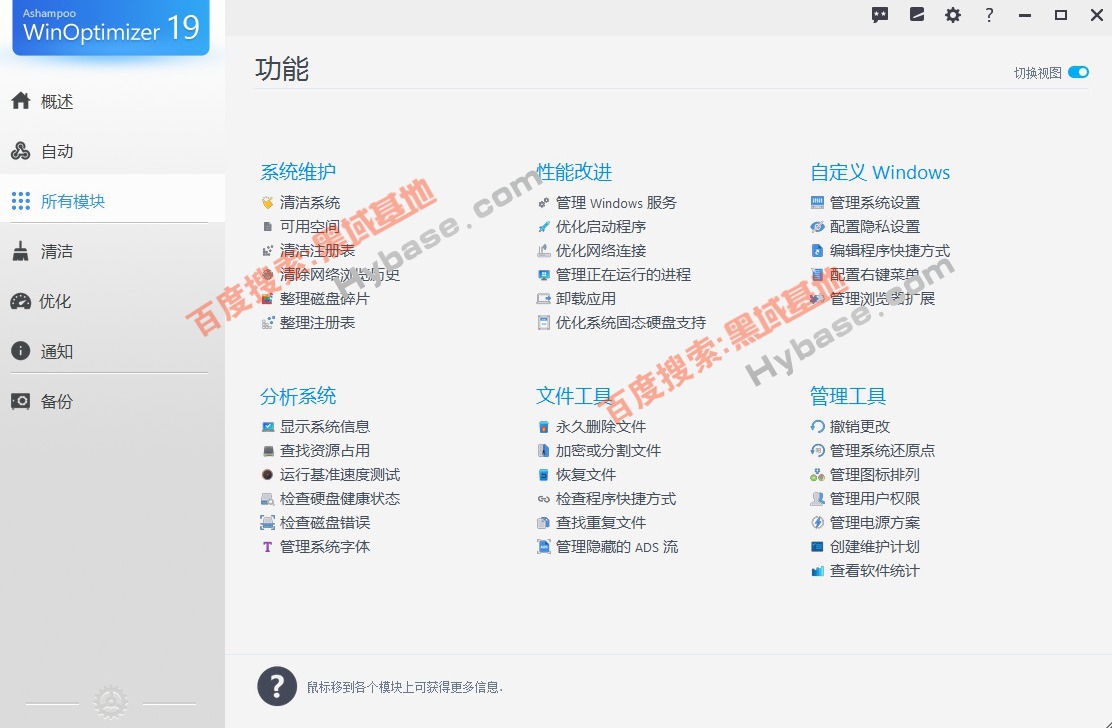Click the Ashampoo WinOptimizer 19 logo
Viewport: 1112px width, 728px height.
pos(111,27)
